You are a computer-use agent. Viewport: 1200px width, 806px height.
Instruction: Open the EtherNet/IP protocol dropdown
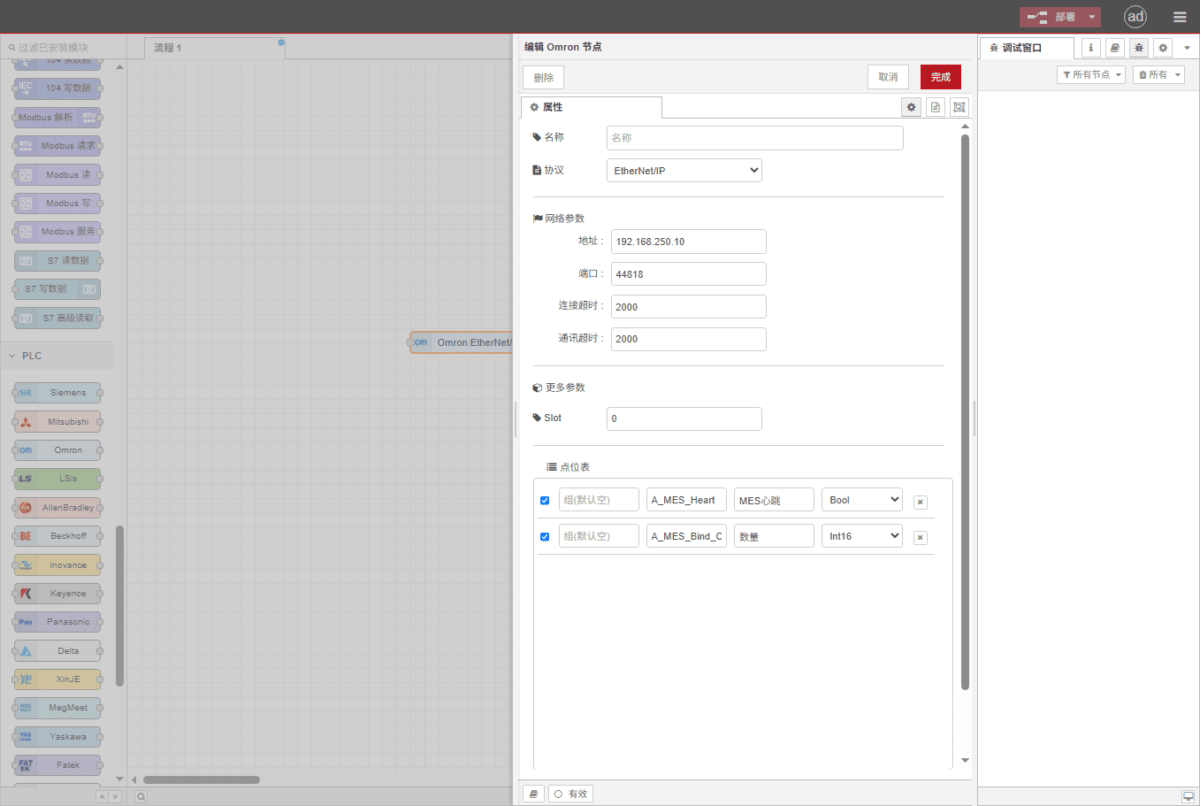[x=684, y=171]
